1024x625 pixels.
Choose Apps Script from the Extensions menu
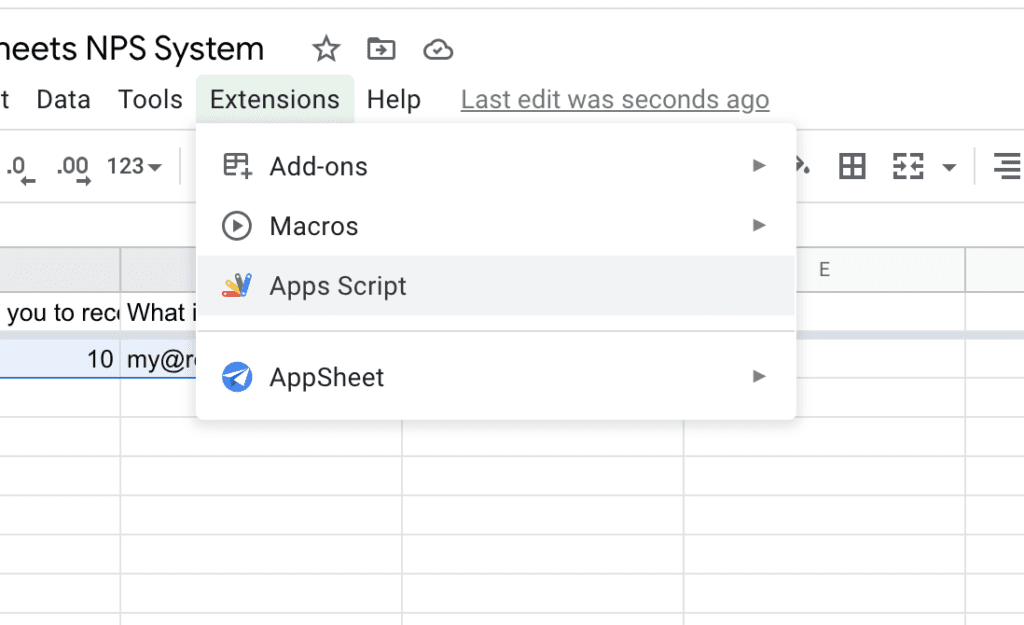tap(338, 286)
